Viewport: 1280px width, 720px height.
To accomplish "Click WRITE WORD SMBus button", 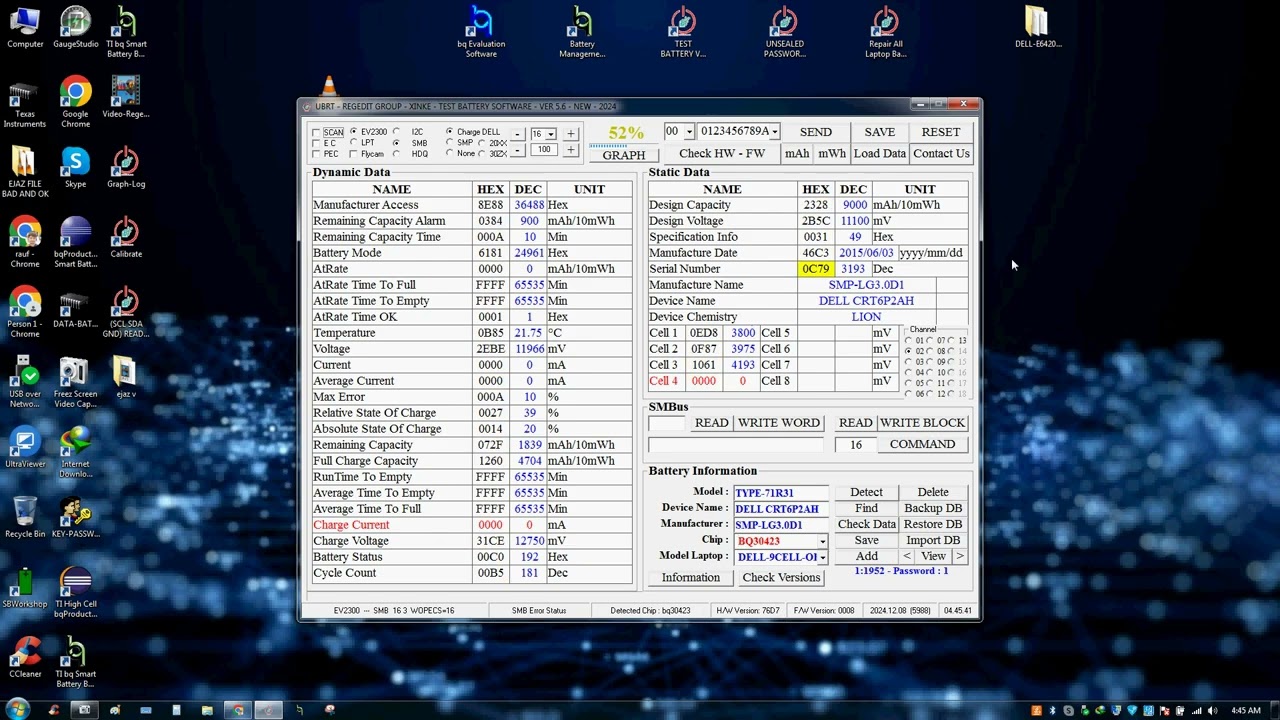I will point(778,423).
